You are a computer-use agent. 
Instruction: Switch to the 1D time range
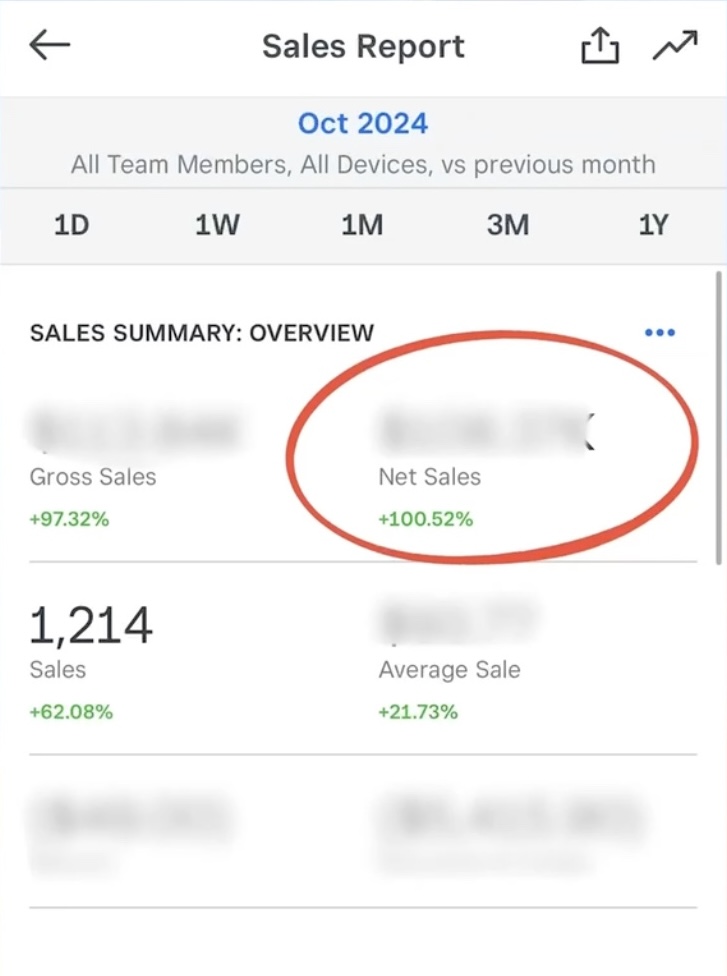70,226
